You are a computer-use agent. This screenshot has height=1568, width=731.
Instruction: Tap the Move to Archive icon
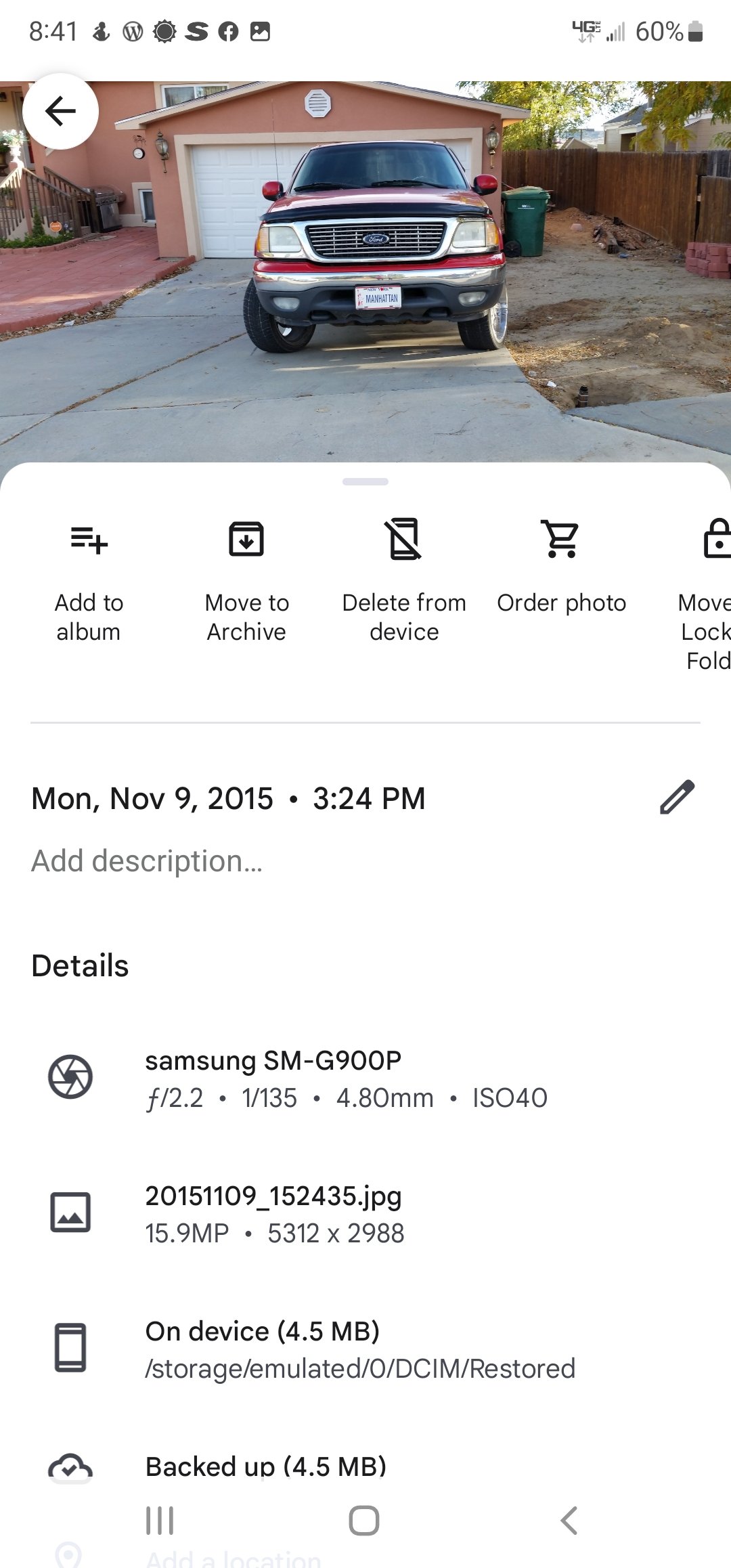(x=246, y=540)
